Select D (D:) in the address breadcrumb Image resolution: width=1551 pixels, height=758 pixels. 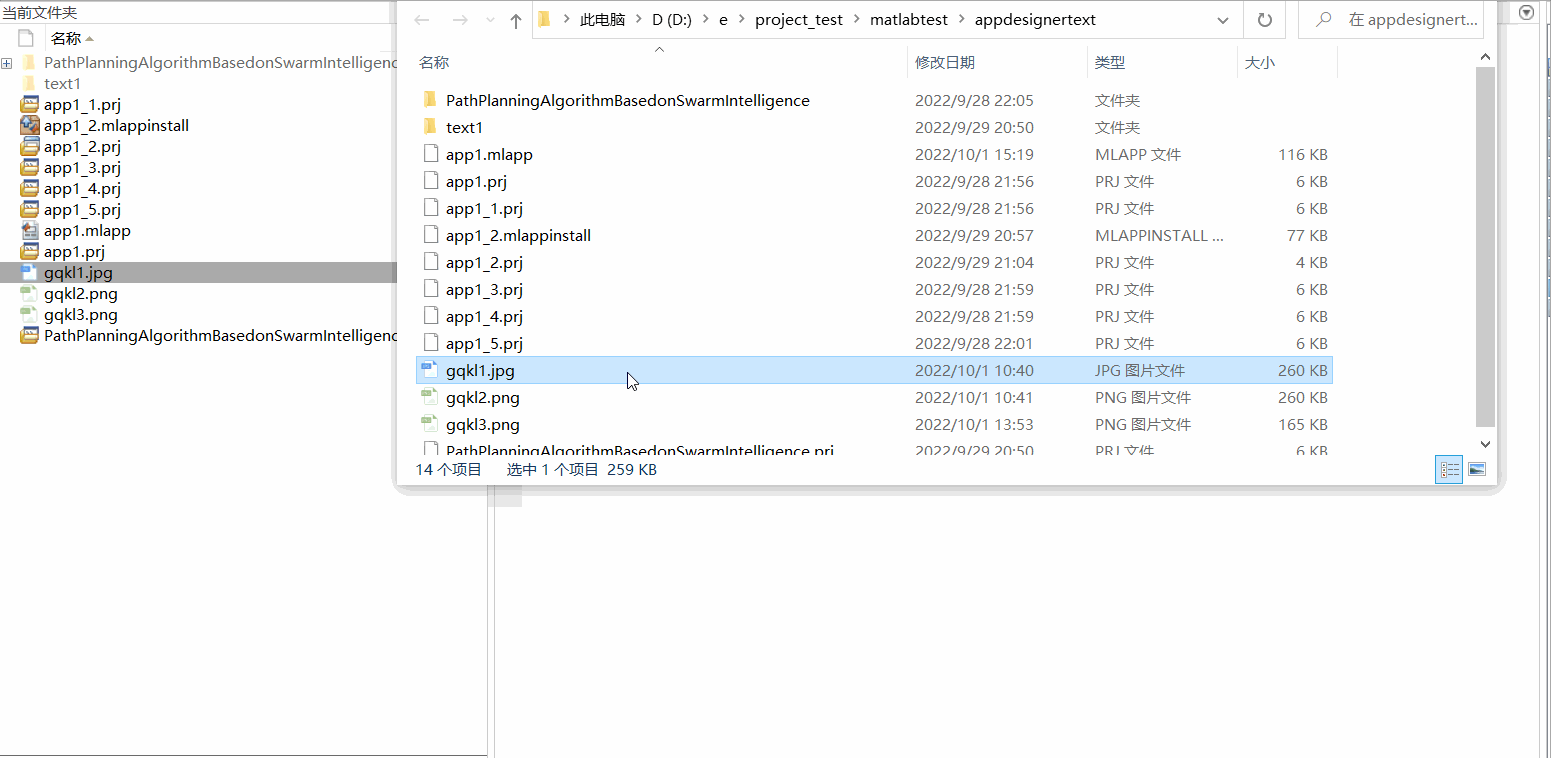672,20
